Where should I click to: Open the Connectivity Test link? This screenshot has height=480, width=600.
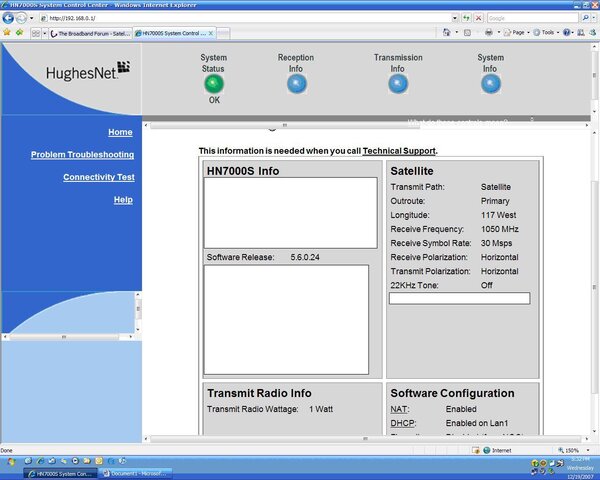tap(99, 177)
